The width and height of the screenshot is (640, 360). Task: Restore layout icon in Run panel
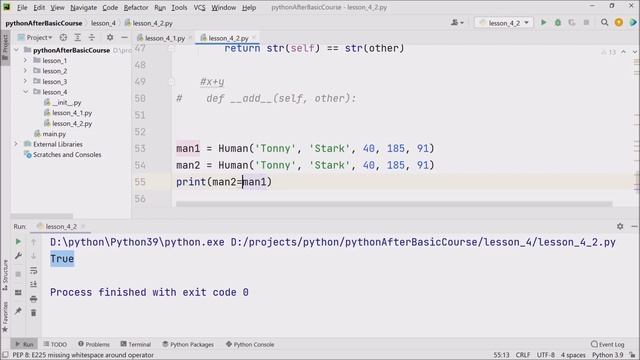pyautogui.click(x=18, y=293)
